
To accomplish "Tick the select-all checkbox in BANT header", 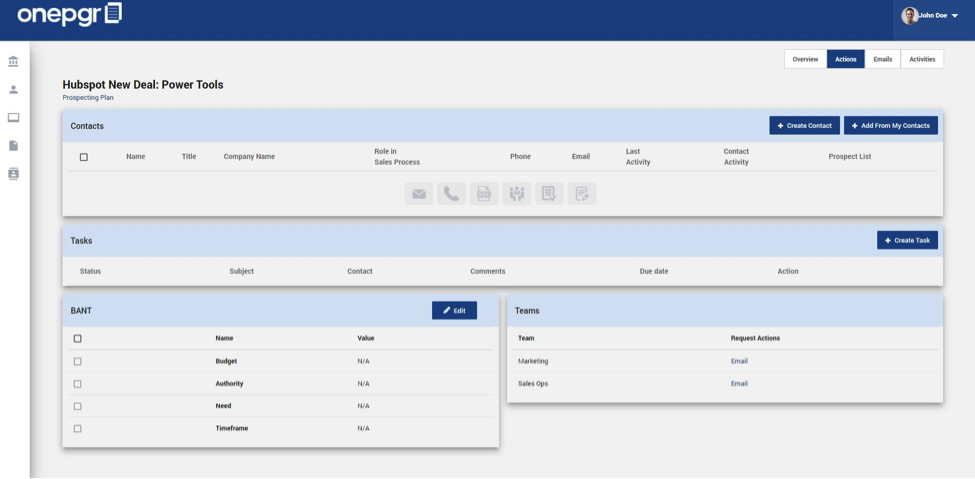I will click(78, 338).
